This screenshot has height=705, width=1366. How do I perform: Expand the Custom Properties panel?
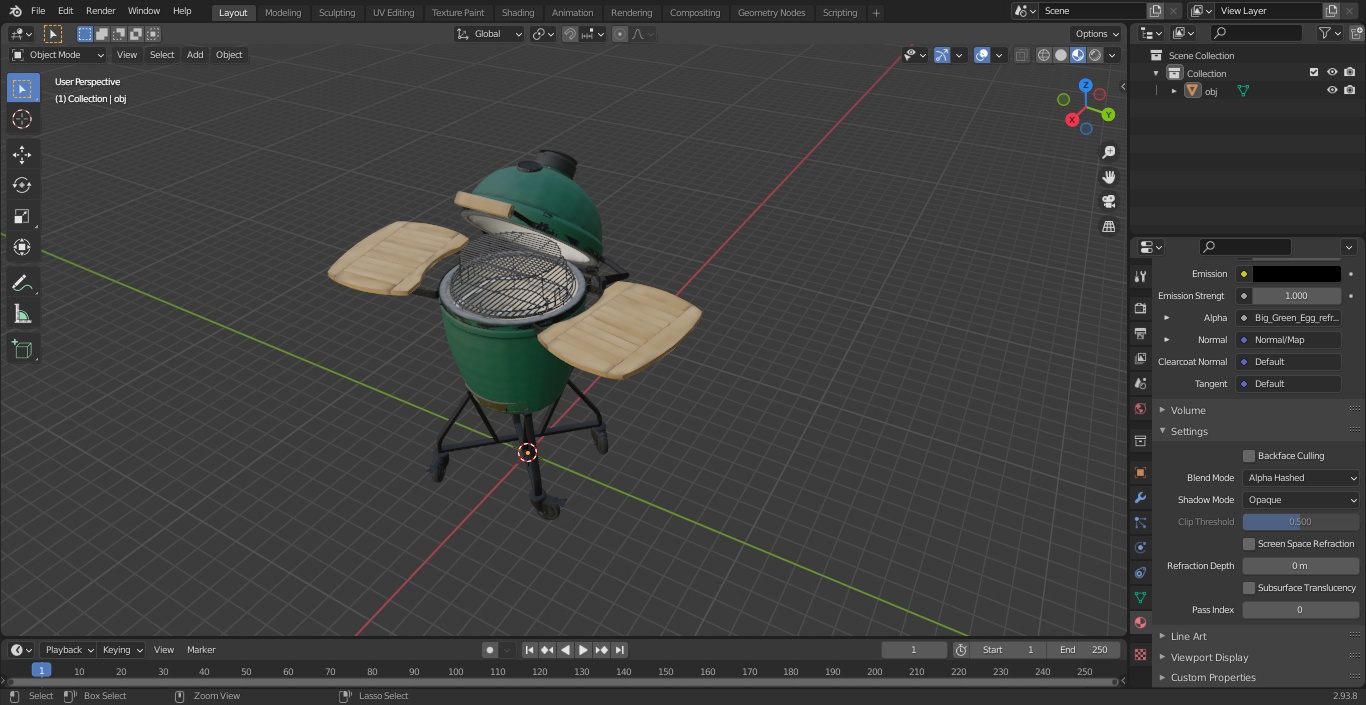[1213, 677]
